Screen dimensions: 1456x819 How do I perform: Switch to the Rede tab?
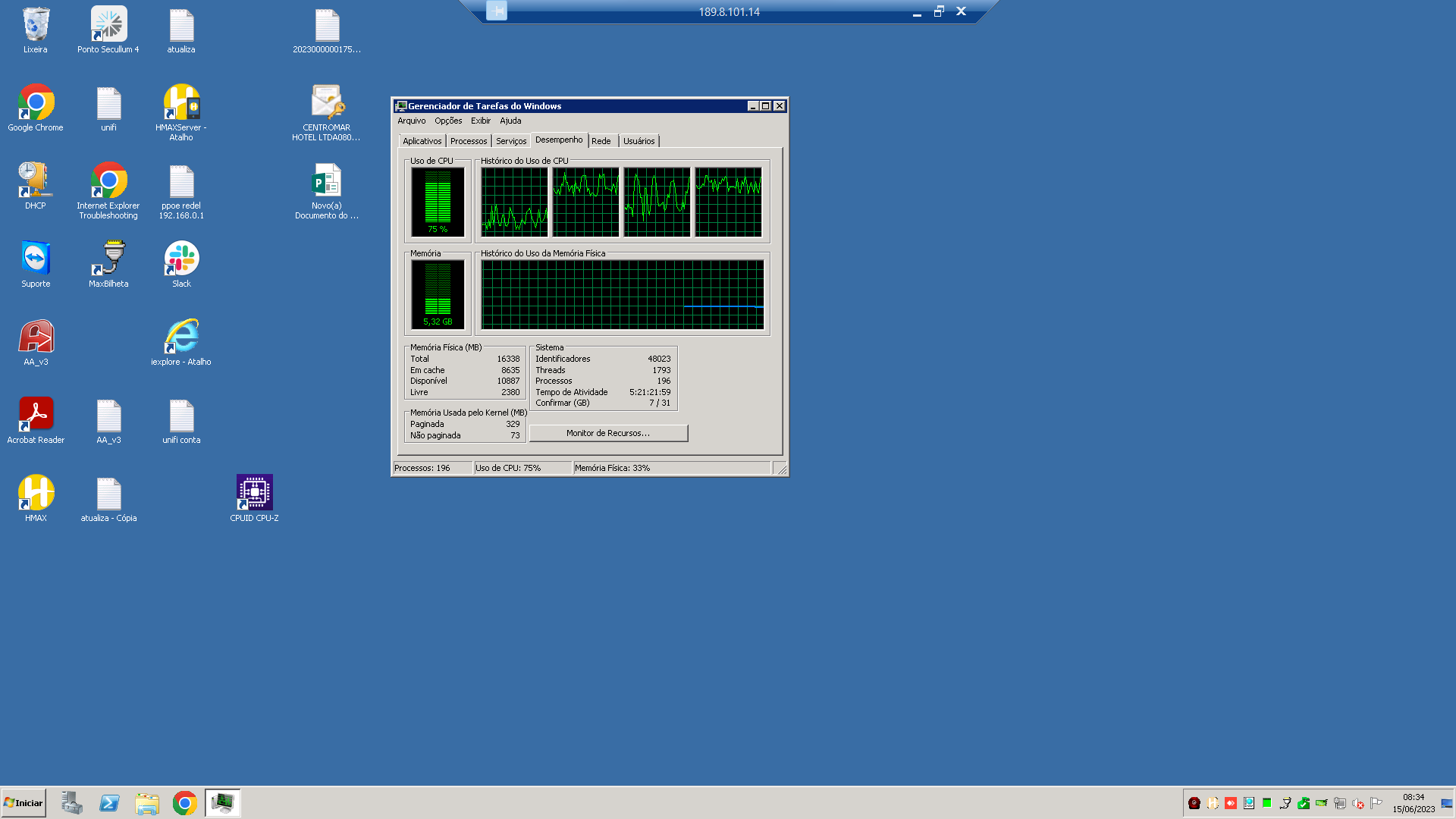click(601, 141)
